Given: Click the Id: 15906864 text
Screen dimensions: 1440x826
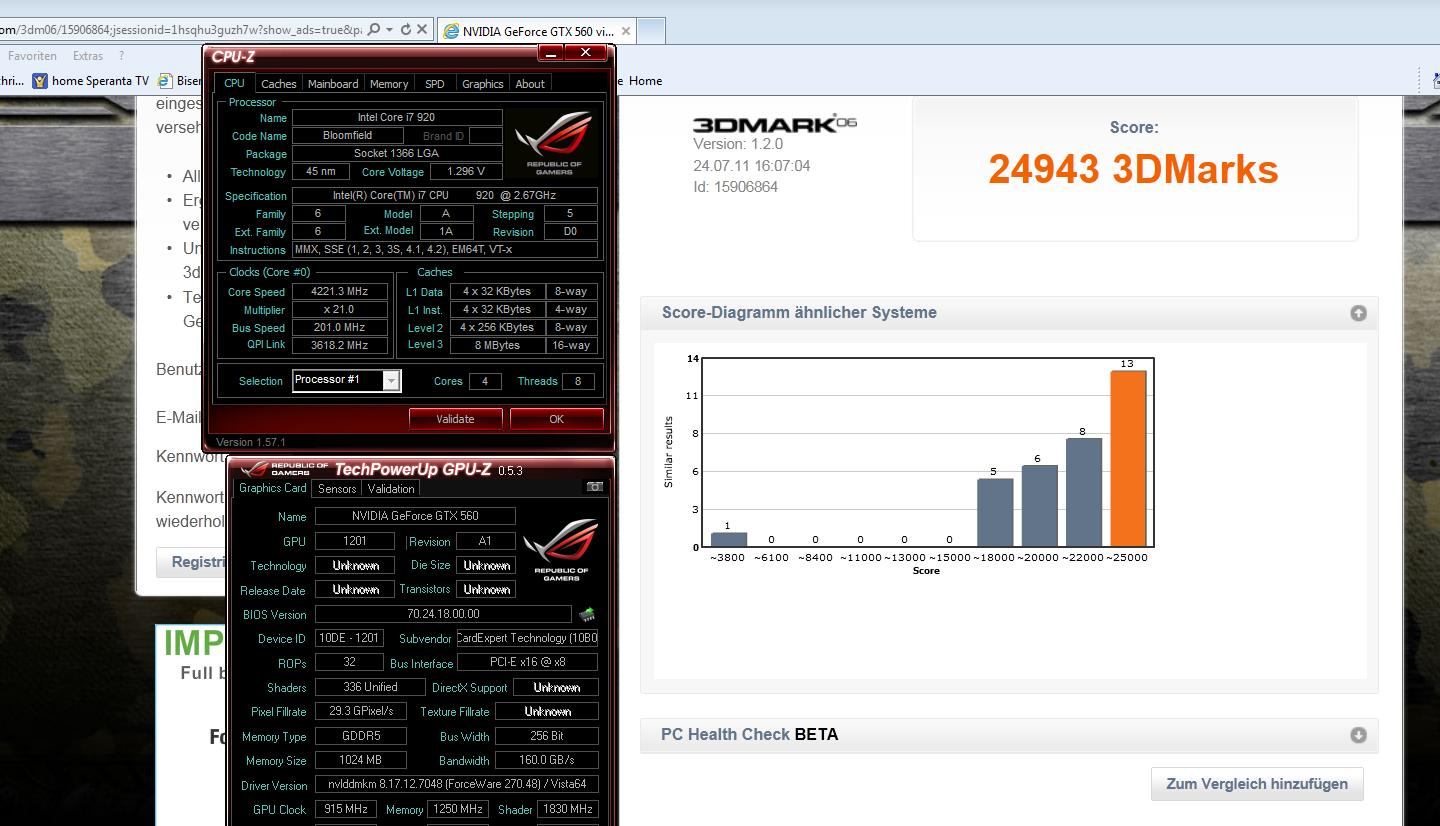Looking at the screenshot, I should 735,187.
